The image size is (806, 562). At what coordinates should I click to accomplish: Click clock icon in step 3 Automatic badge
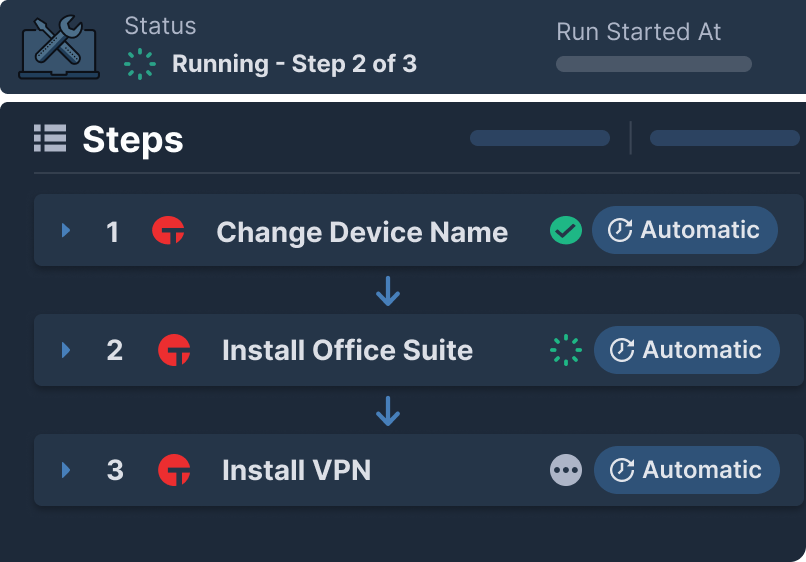622,470
